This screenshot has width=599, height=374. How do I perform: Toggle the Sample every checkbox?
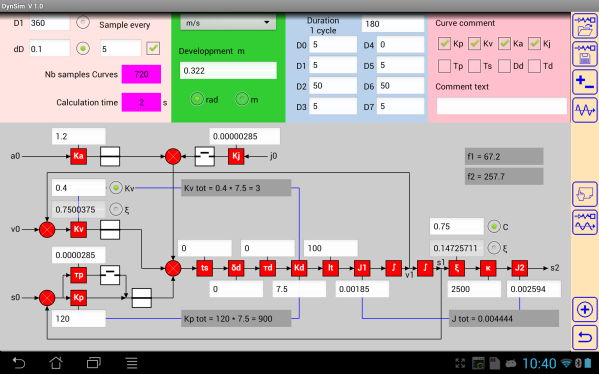click(153, 49)
